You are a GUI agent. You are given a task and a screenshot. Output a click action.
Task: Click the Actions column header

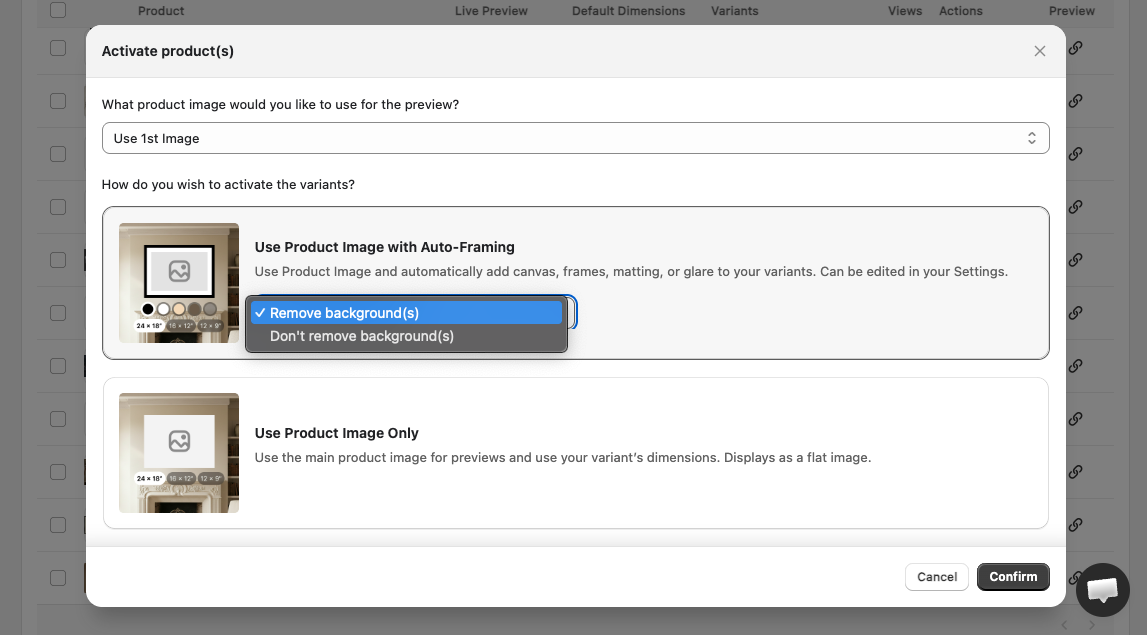(960, 11)
